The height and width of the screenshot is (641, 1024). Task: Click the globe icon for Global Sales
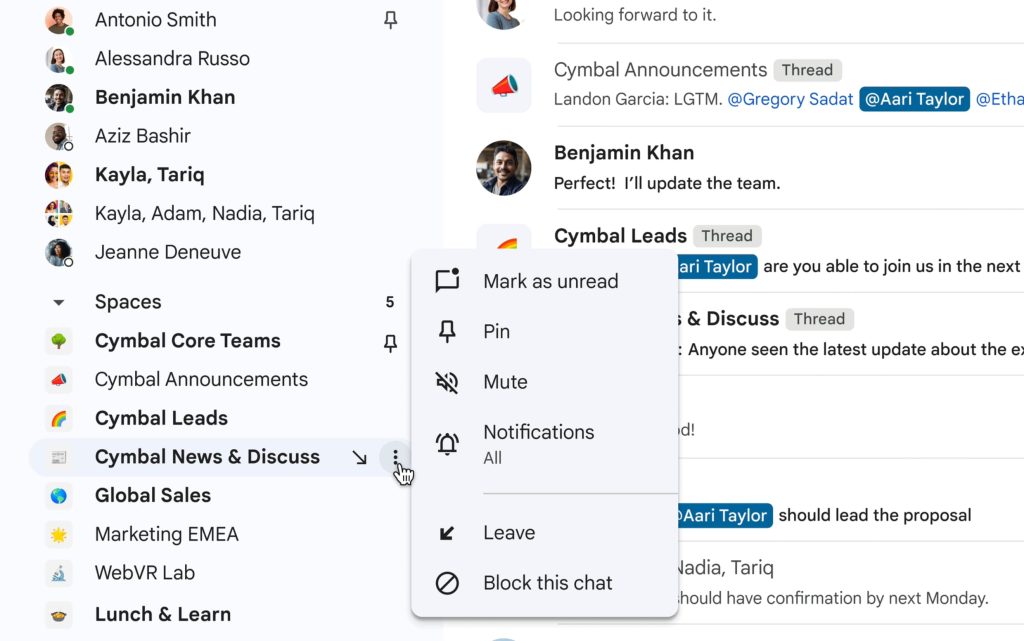59,496
